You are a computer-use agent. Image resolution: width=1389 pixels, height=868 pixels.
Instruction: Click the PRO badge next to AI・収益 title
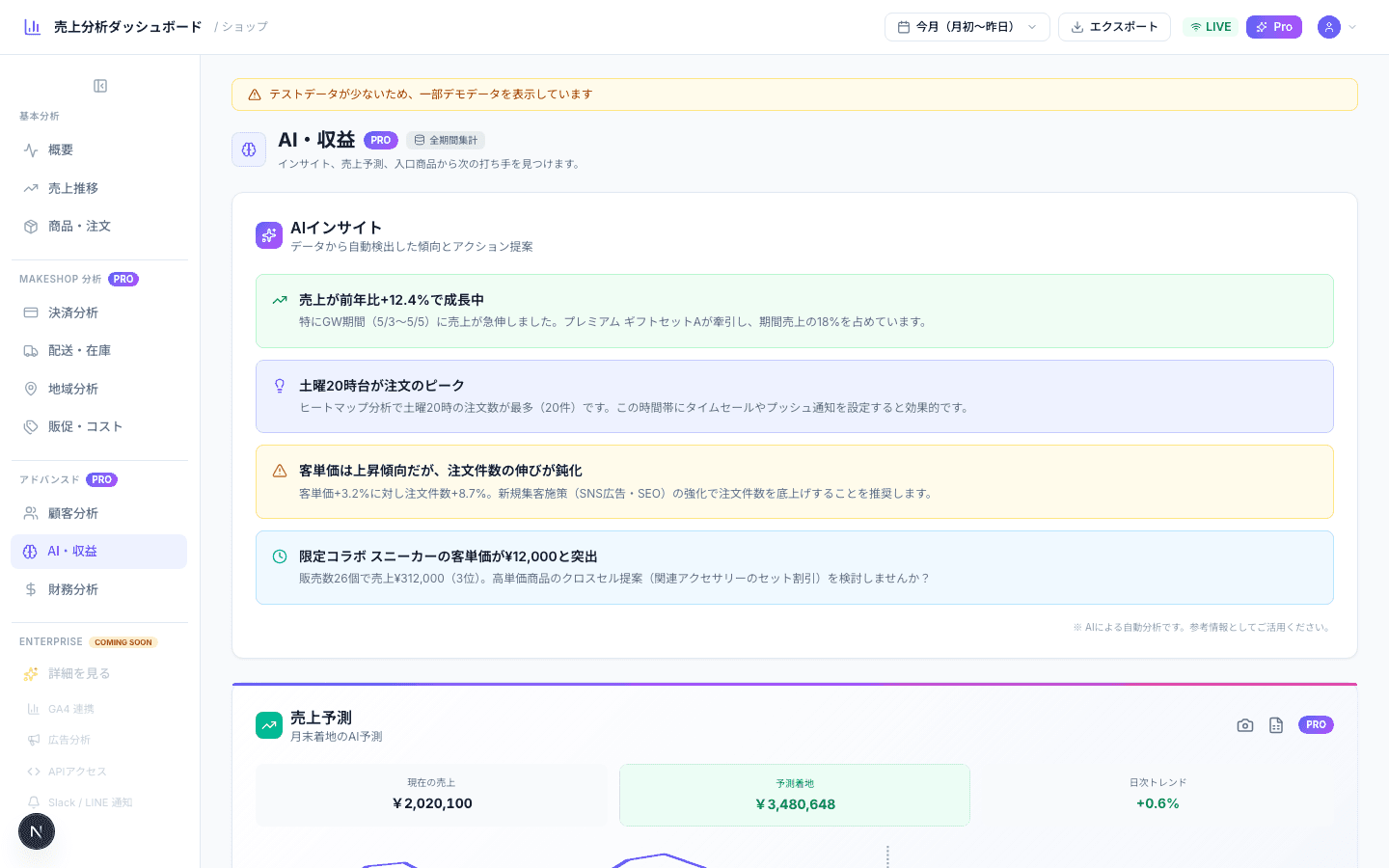click(381, 141)
